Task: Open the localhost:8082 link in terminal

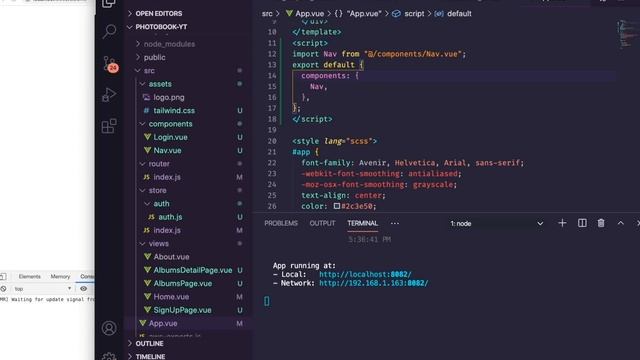Action: coord(365,274)
